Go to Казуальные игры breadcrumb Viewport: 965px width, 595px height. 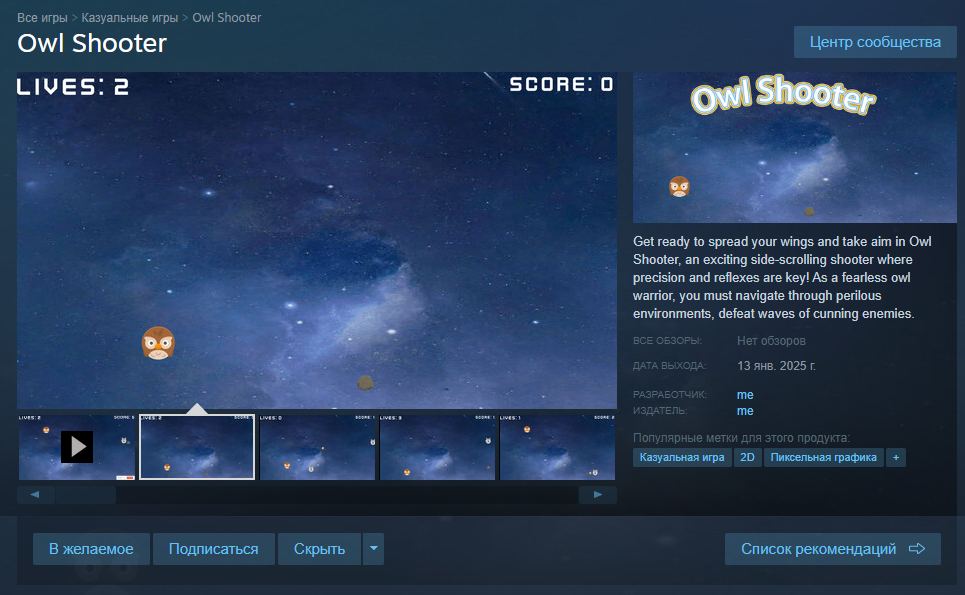click(130, 18)
